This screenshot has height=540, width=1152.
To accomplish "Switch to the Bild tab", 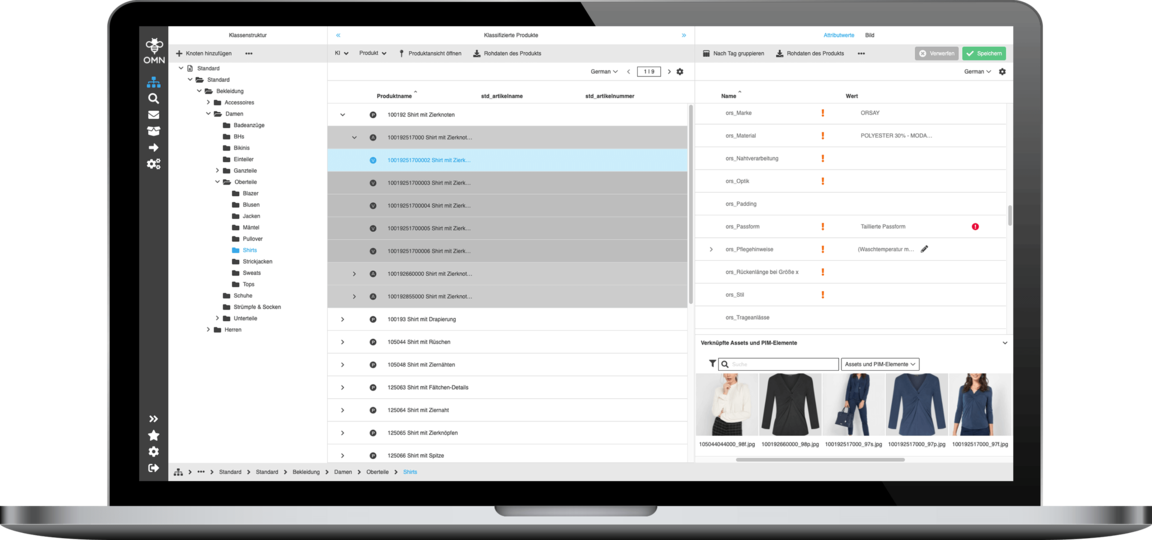I will click(x=870, y=35).
